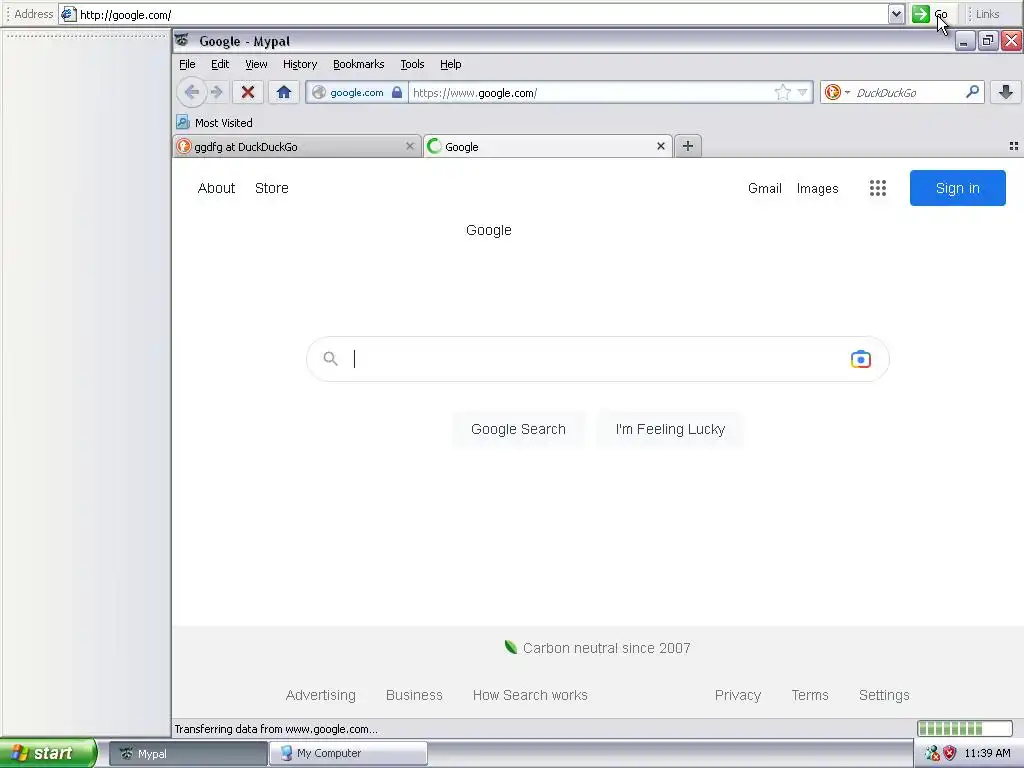This screenshot has height=768, width=1024.
Task: Open How Search works footer link
Action: coord(530,695)
